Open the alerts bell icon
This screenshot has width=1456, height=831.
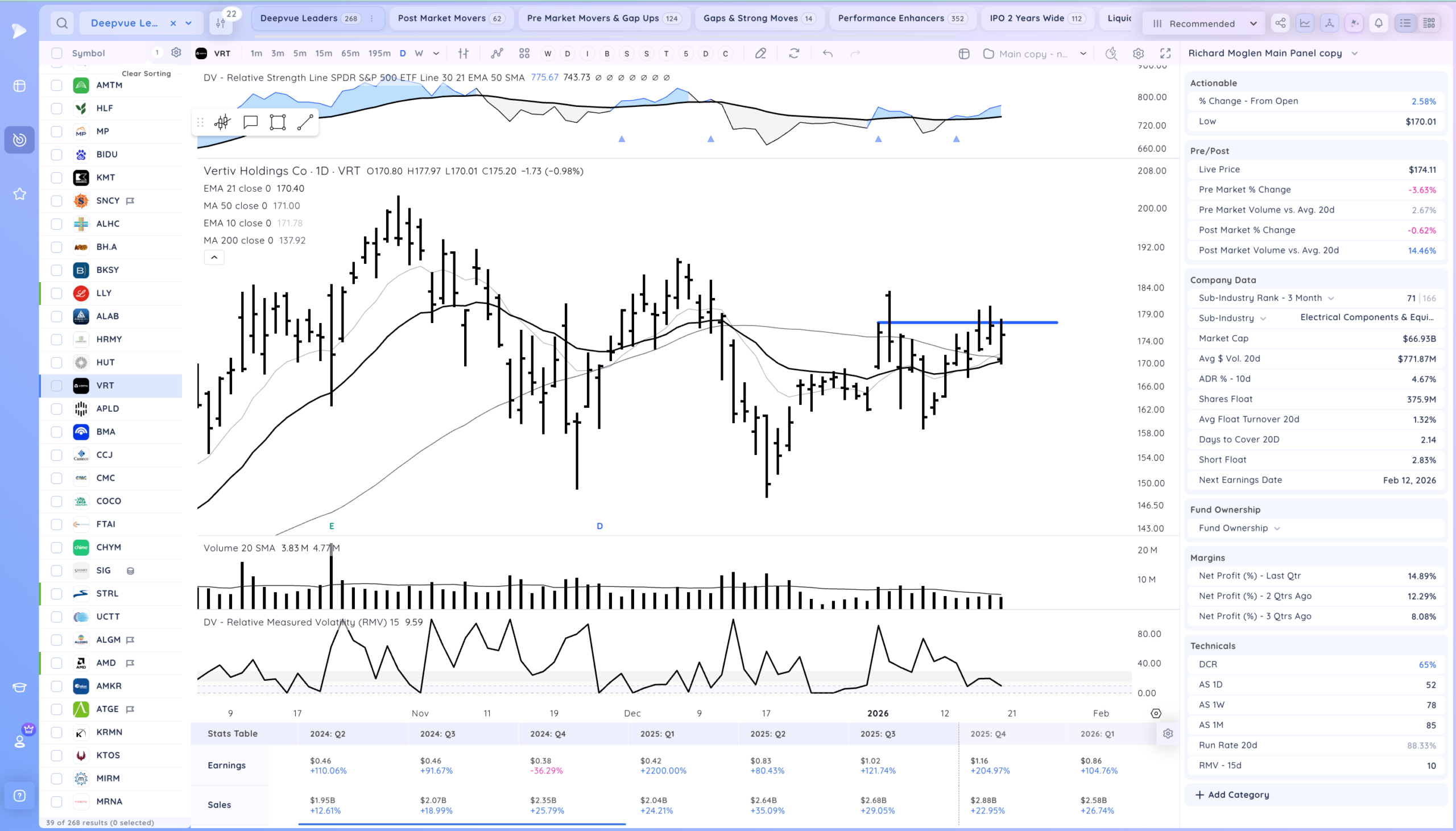click(1379, 23)
